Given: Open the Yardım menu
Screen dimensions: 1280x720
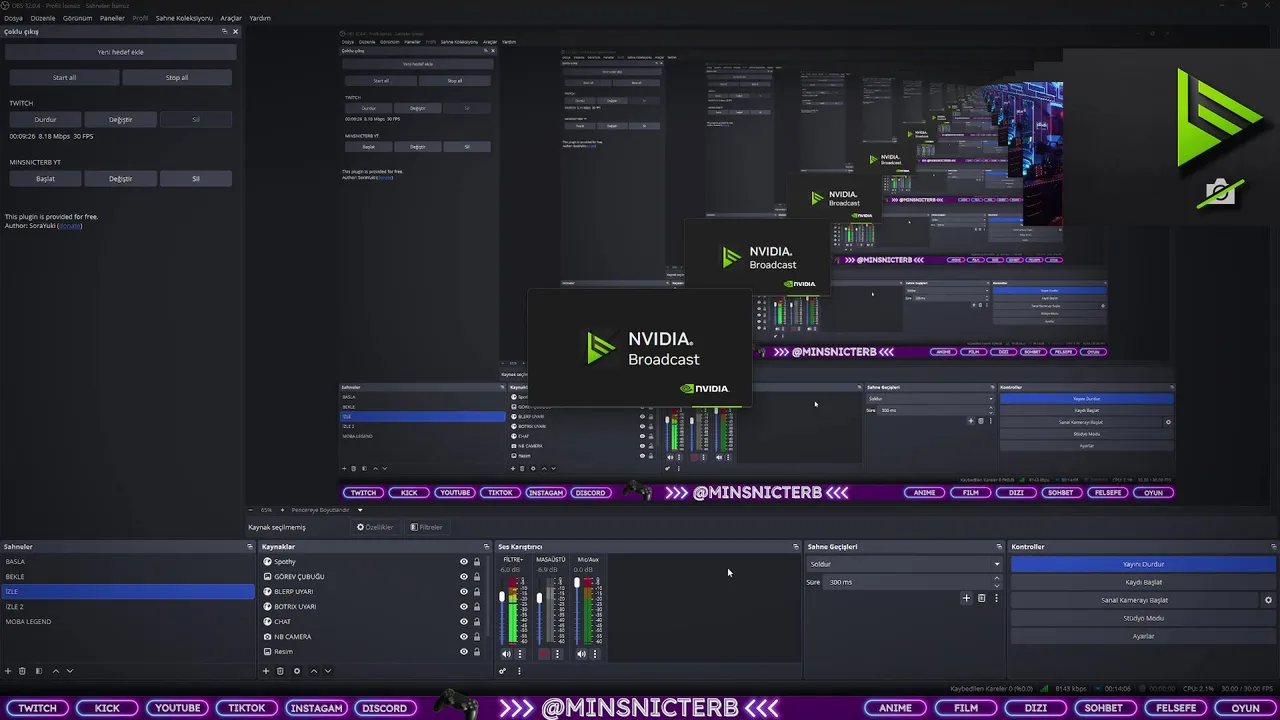Looking at the screenshot, I should pyautogui.click(x=260, y=18).
